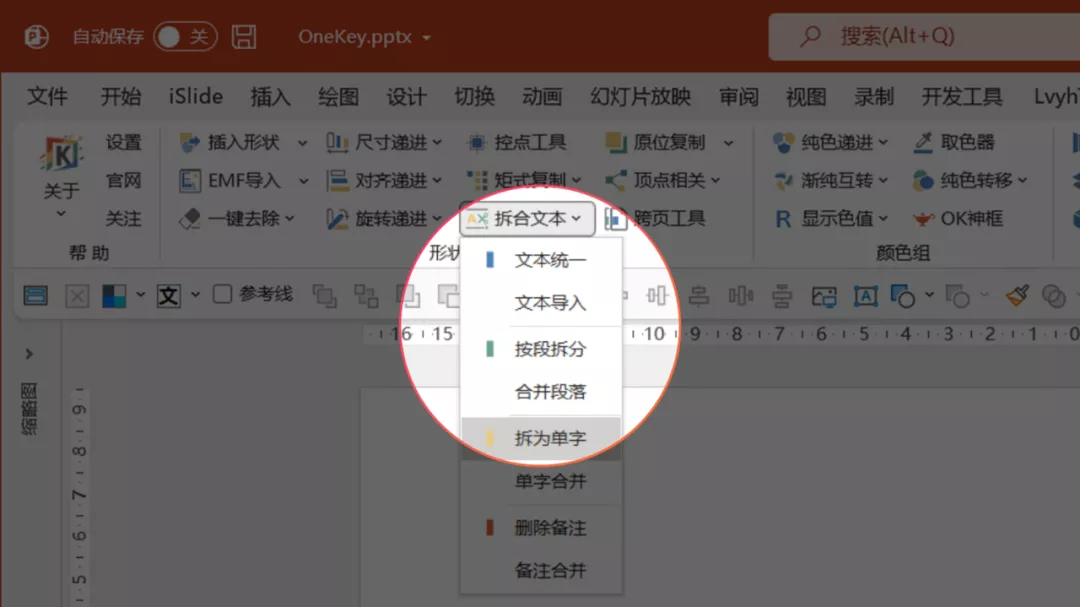This screenshot has height=607, width=1080.
Task: Click the 拆合文本 dropdown button
Action: coord(527,219)
